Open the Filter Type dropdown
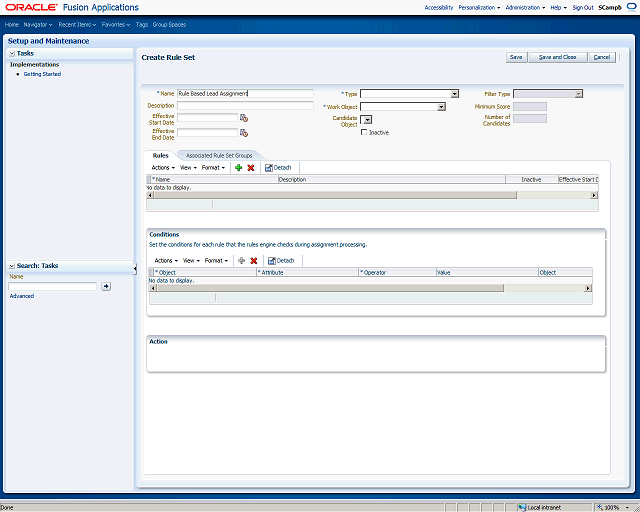 tap(578, 94)
